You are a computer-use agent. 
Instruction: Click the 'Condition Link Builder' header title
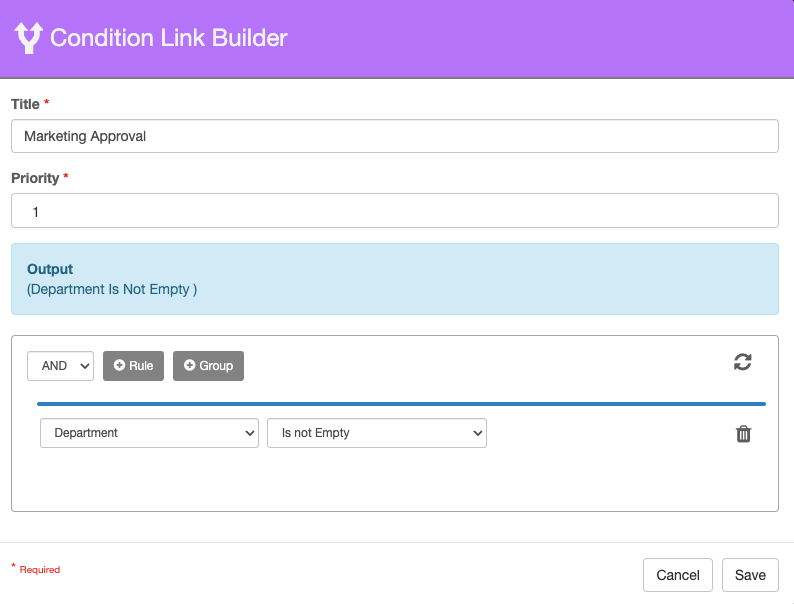coord(168,38)
